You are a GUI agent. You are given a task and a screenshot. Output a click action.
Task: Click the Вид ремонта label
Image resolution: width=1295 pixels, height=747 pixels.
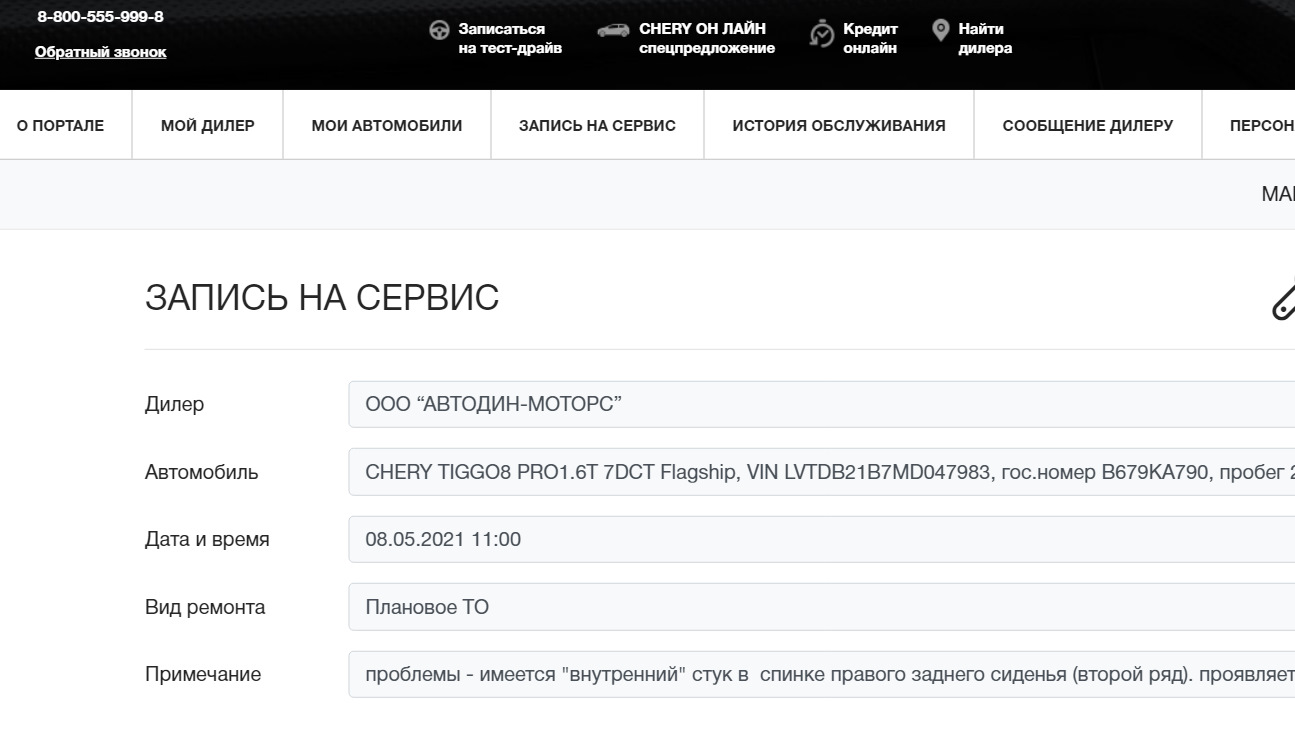205,607
